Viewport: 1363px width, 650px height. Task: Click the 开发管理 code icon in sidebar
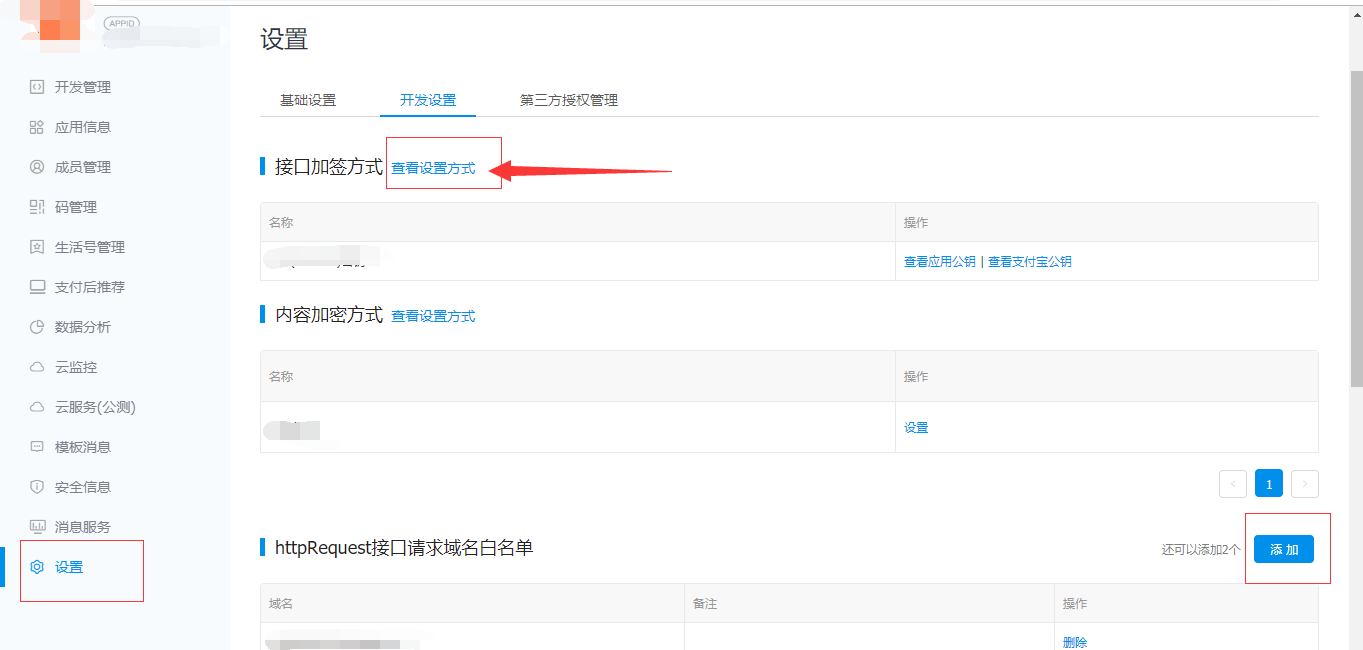point(37,87)
